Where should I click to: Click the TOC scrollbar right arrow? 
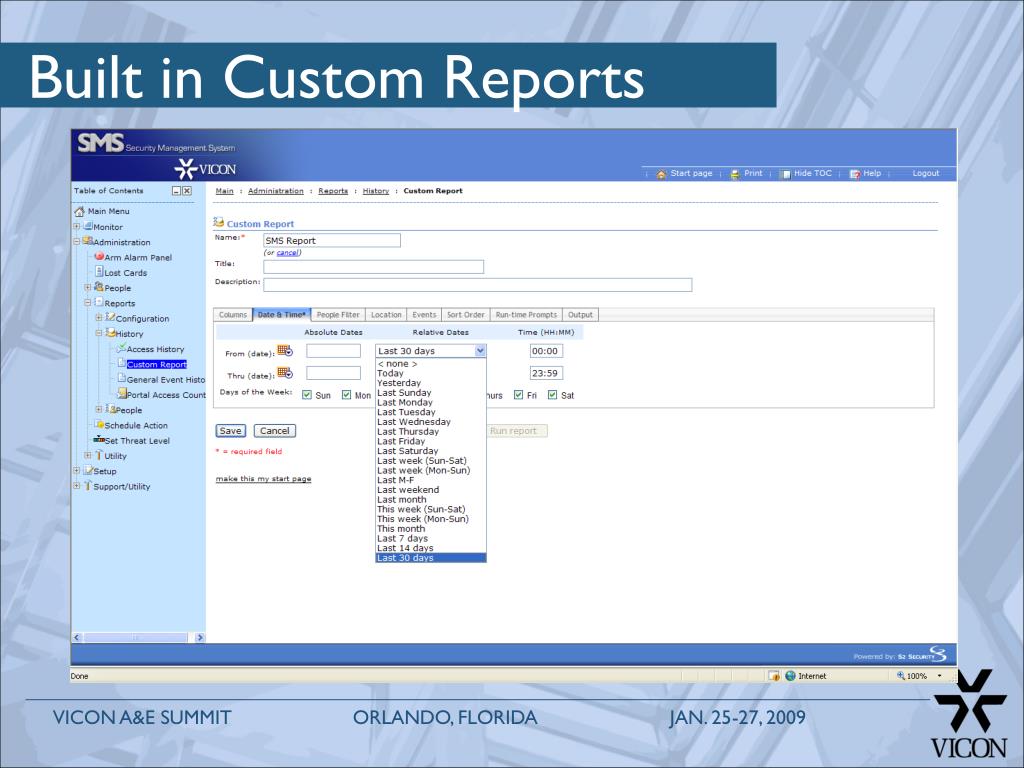pyautogui.click(x=200, y=637)
